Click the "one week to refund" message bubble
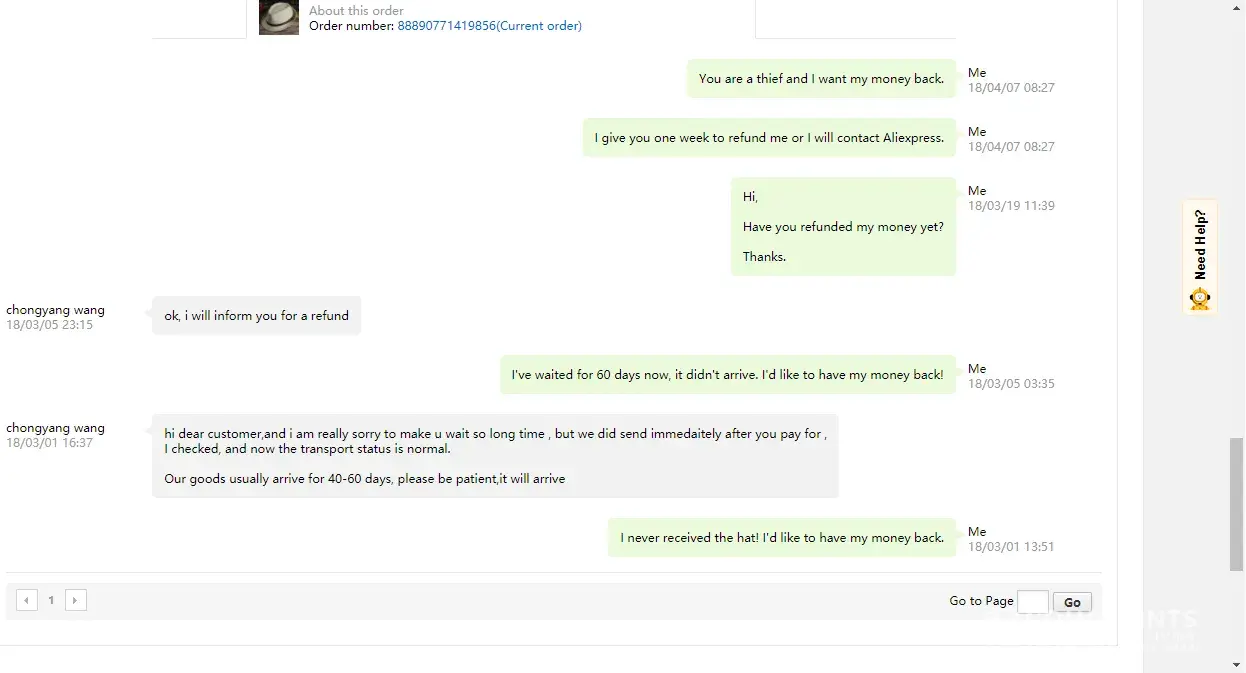This screenshot has width=1246, height=673. point(769,138)
